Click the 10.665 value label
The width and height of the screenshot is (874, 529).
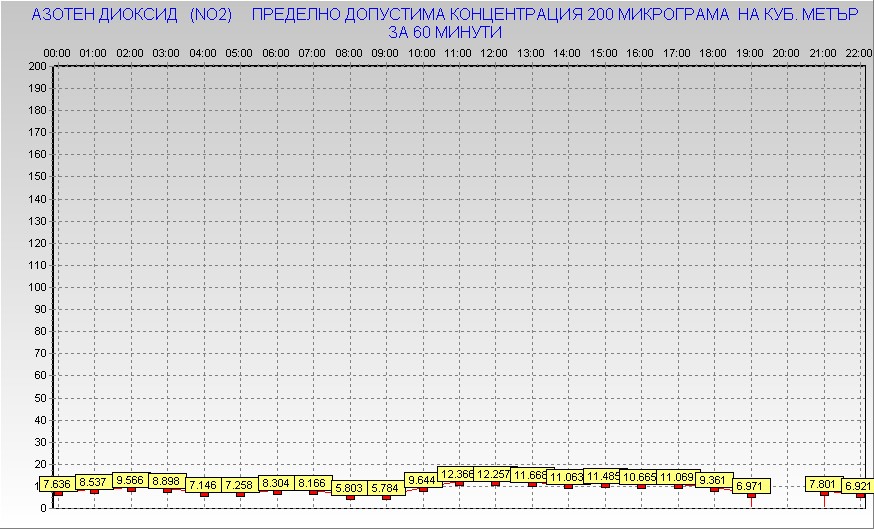click(639, 477)
